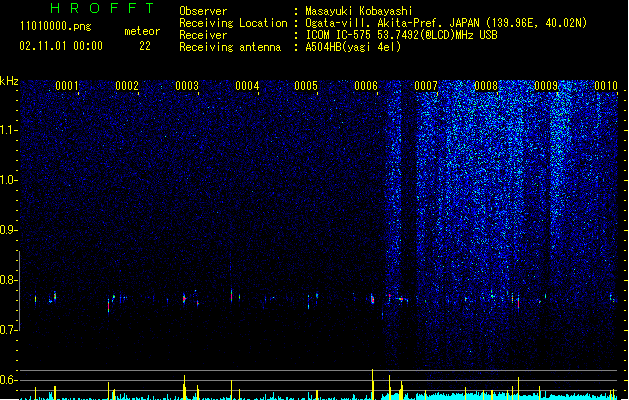Click the red meteor echo below 0006
The width and height of the screenshot is (629, 400).
pos(373,299)
